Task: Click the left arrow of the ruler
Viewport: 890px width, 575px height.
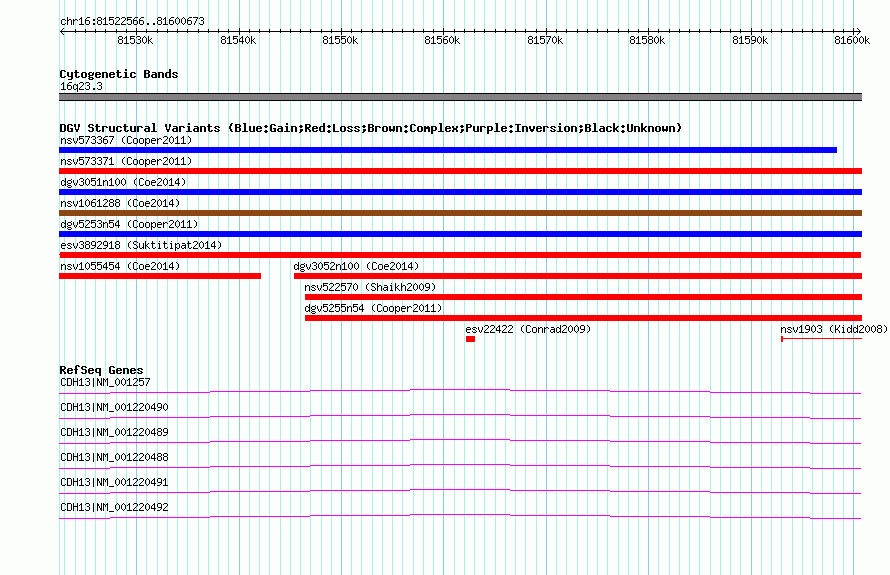Action: (x=62, y=31)
